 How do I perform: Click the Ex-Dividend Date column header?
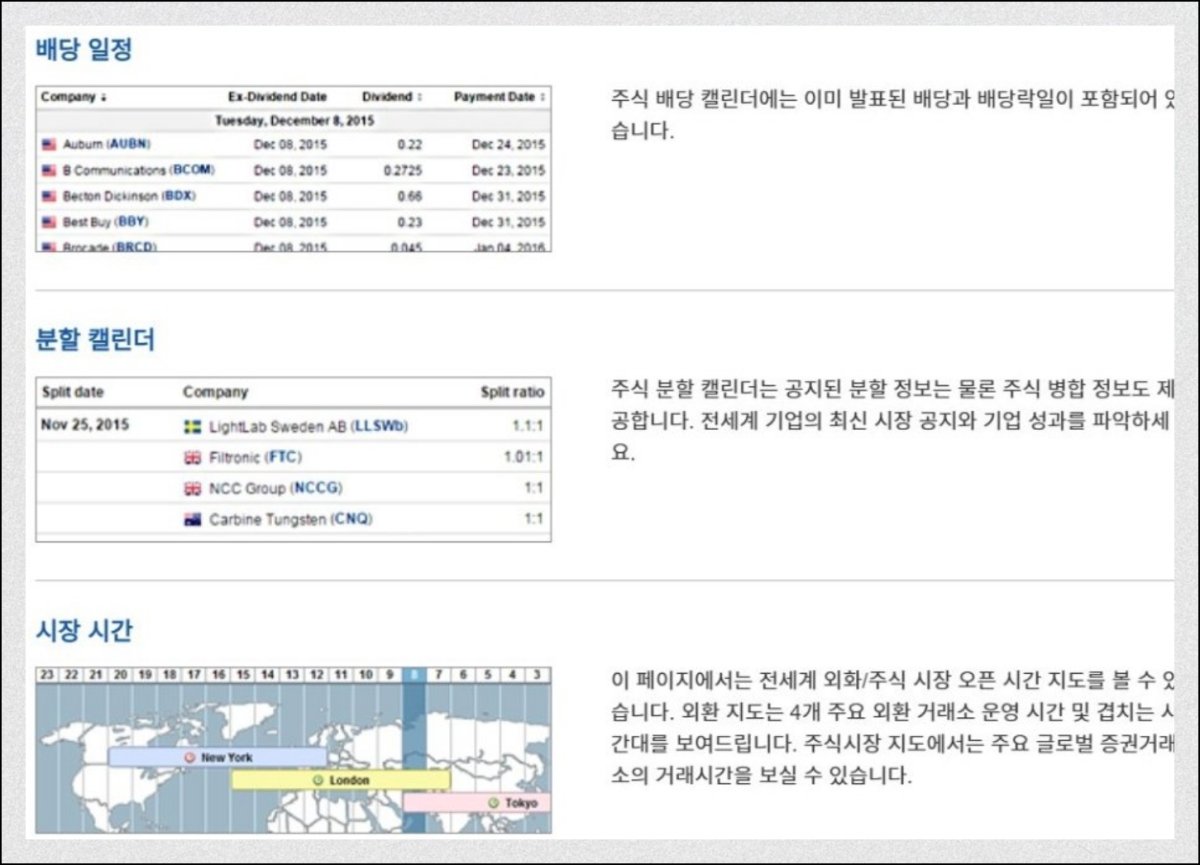pos(277,97)
